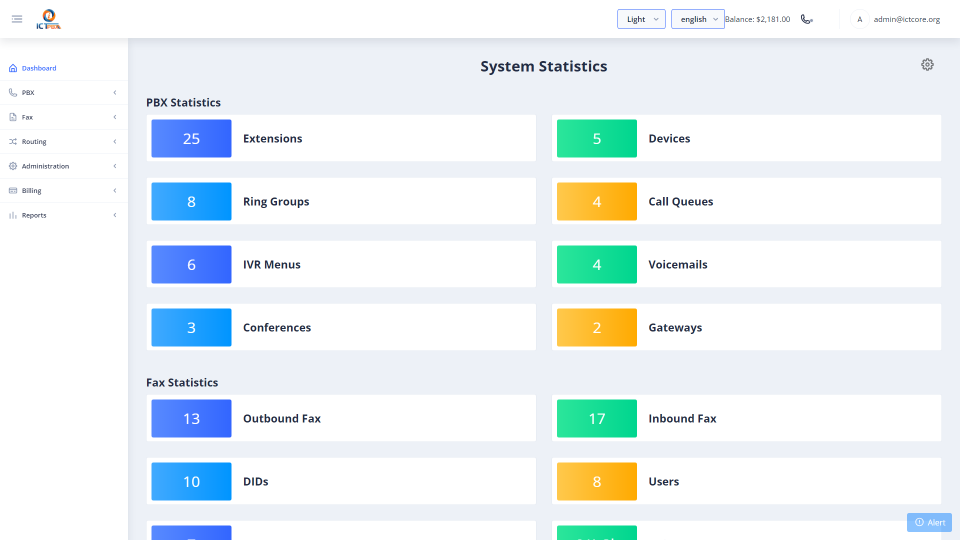Click the Inbound Fax count tile
Screen dimensions: 960x540
click(597, 418)
